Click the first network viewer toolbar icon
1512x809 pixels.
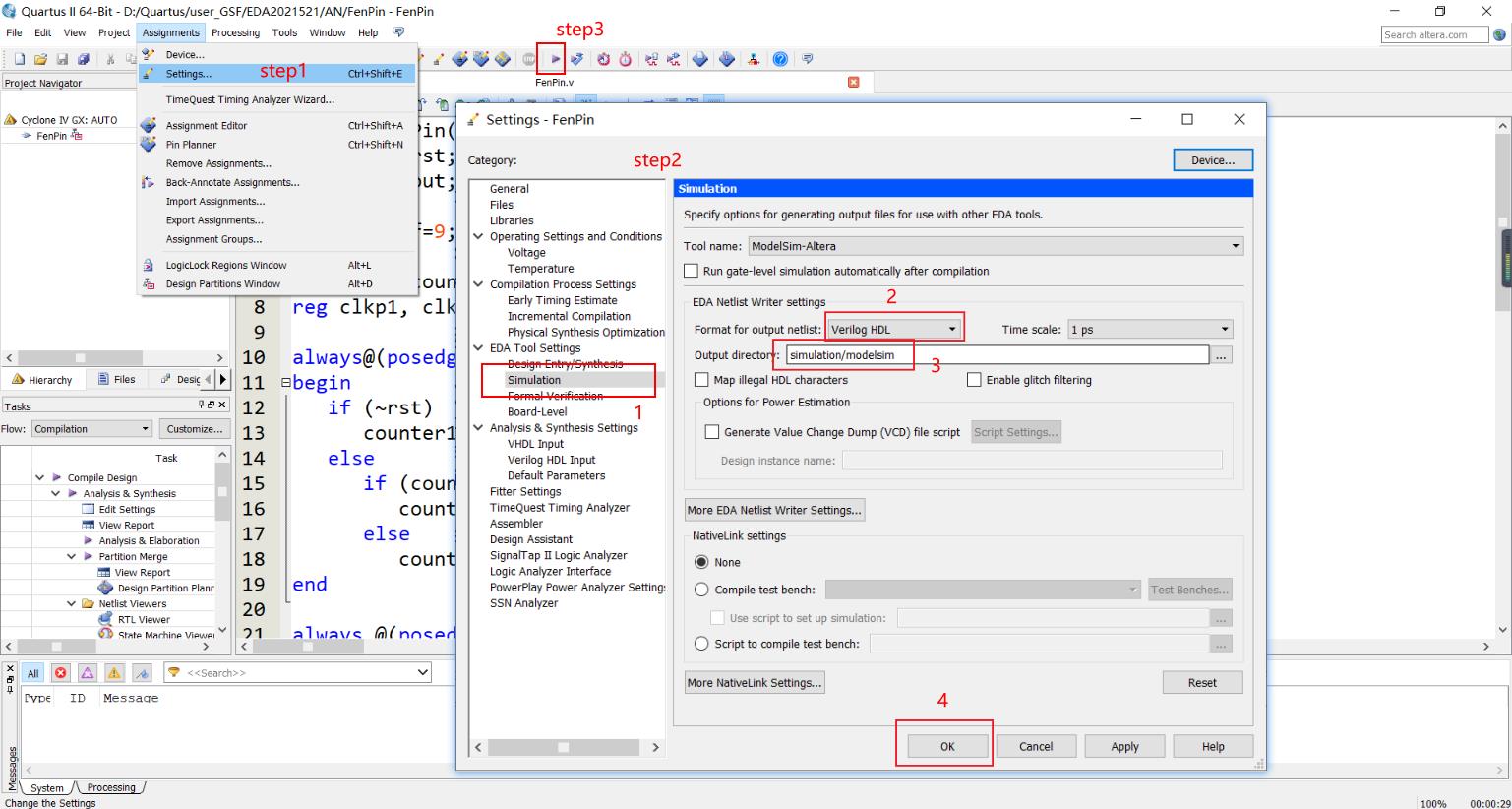(x=651, y=59)
